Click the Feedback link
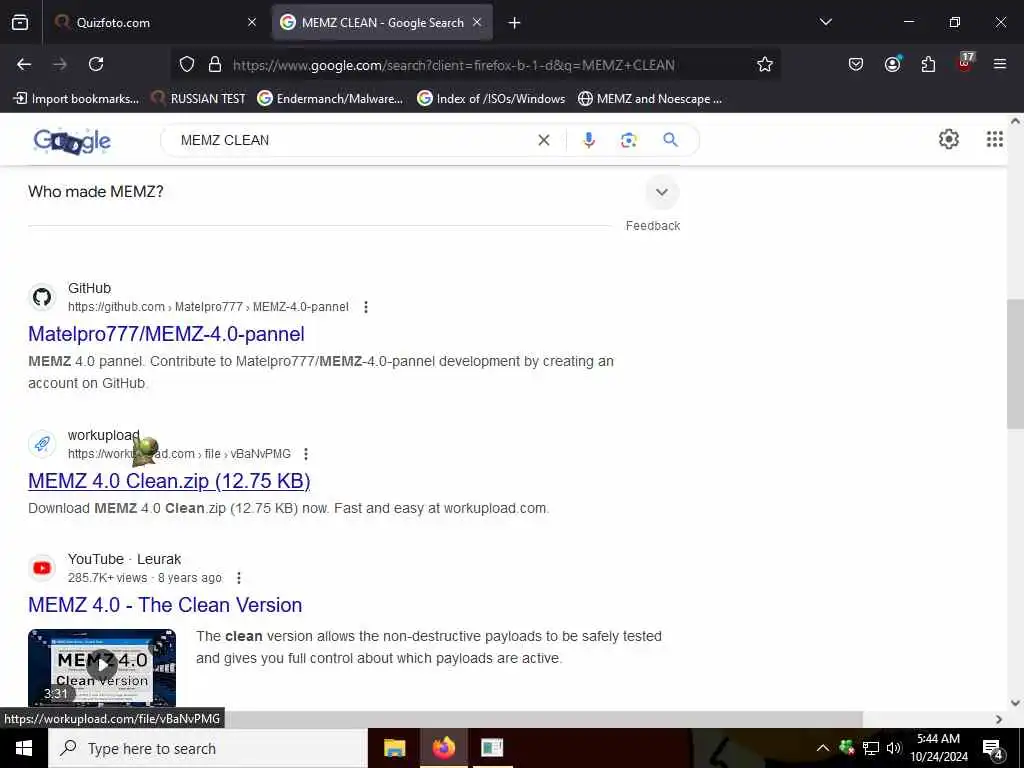The width and height of the screenshot is (1024, 768). point(652,226)
